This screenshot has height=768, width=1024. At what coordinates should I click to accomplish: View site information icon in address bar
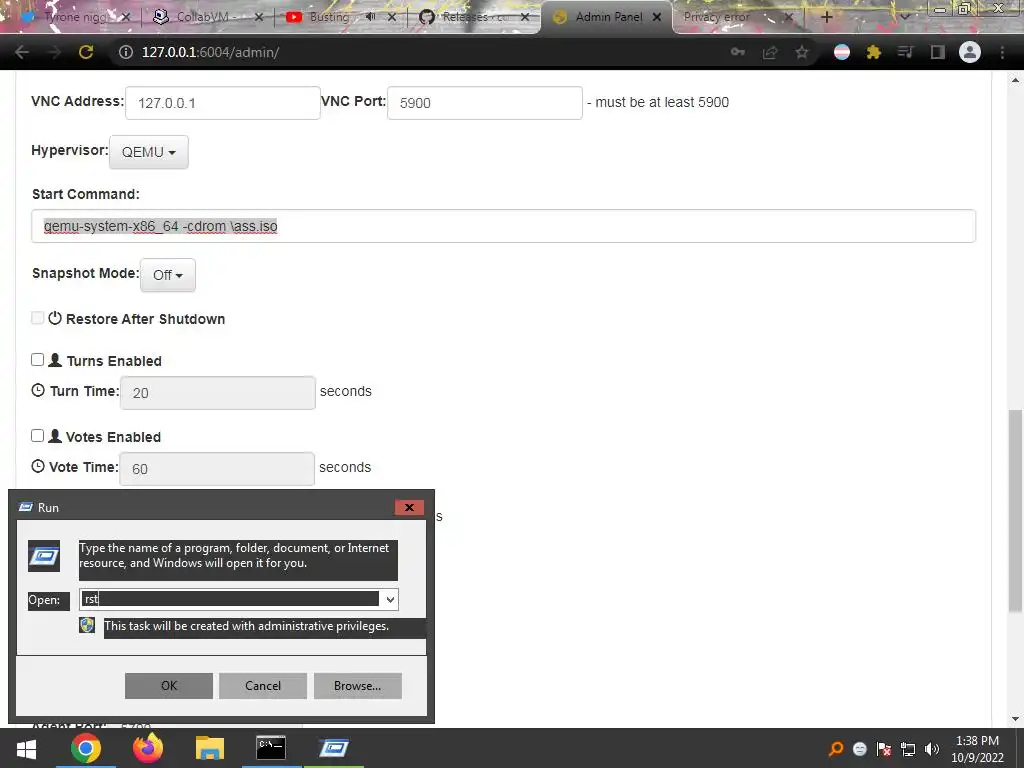point(125,52)
